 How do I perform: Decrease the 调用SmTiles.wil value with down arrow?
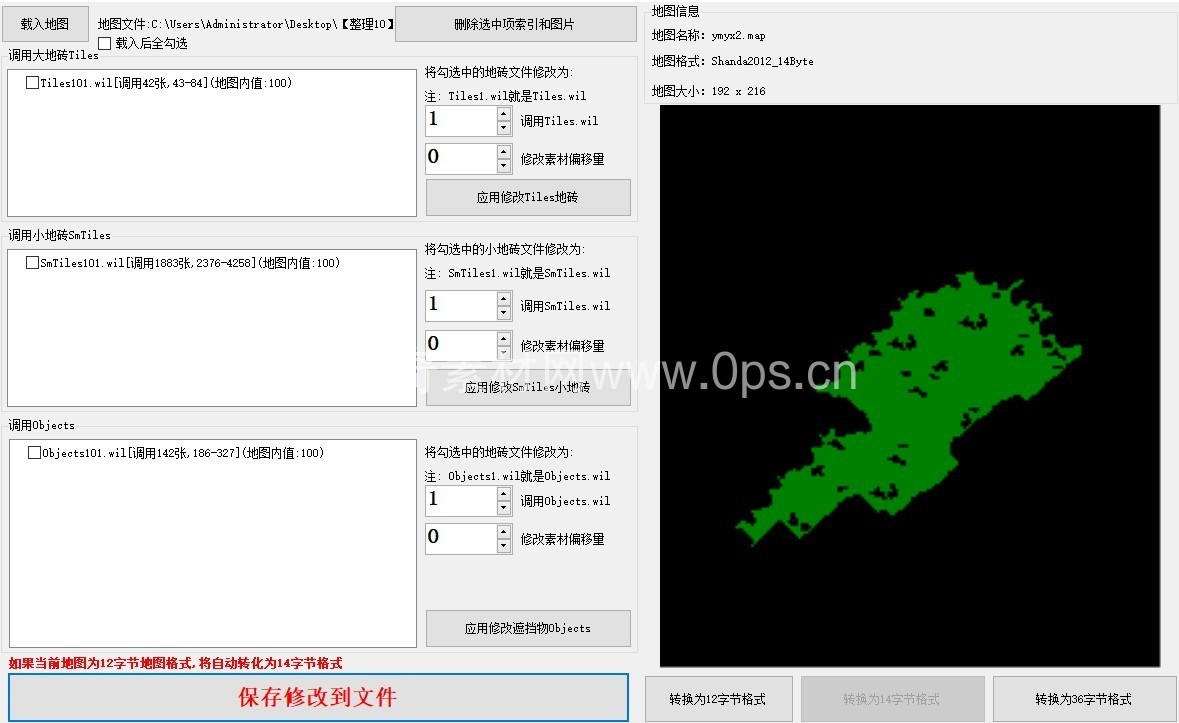[x=504, y=313]
